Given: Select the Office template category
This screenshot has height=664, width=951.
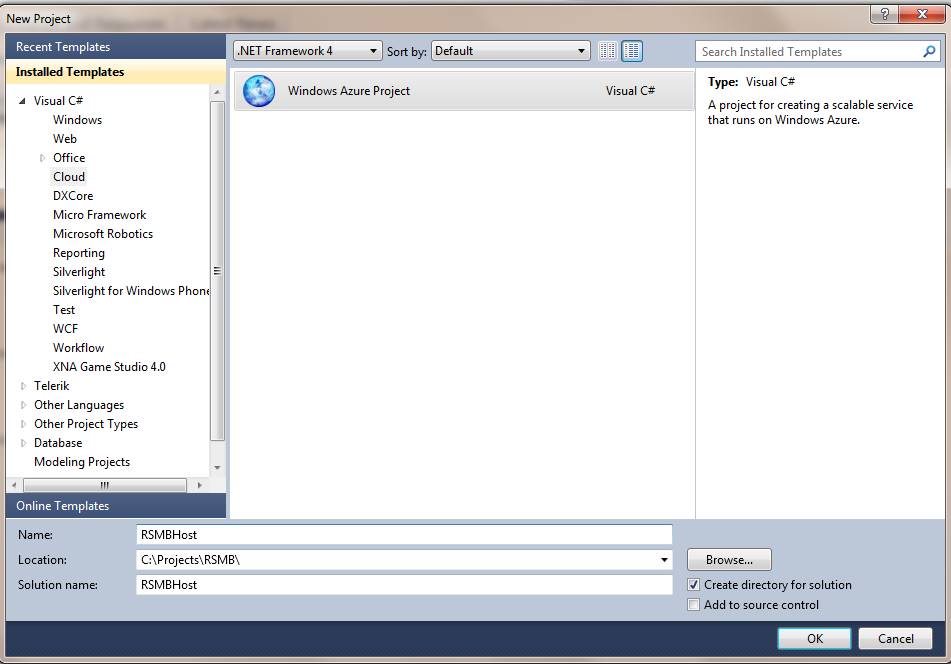Looking at the screenshot, I should (69, 158).
